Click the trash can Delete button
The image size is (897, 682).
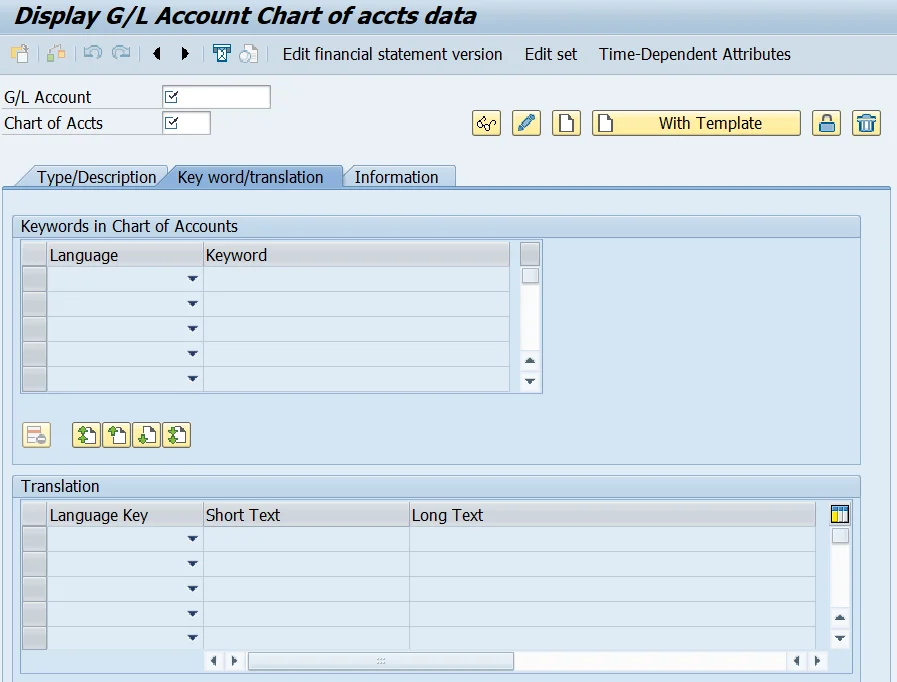pos(866,123)
